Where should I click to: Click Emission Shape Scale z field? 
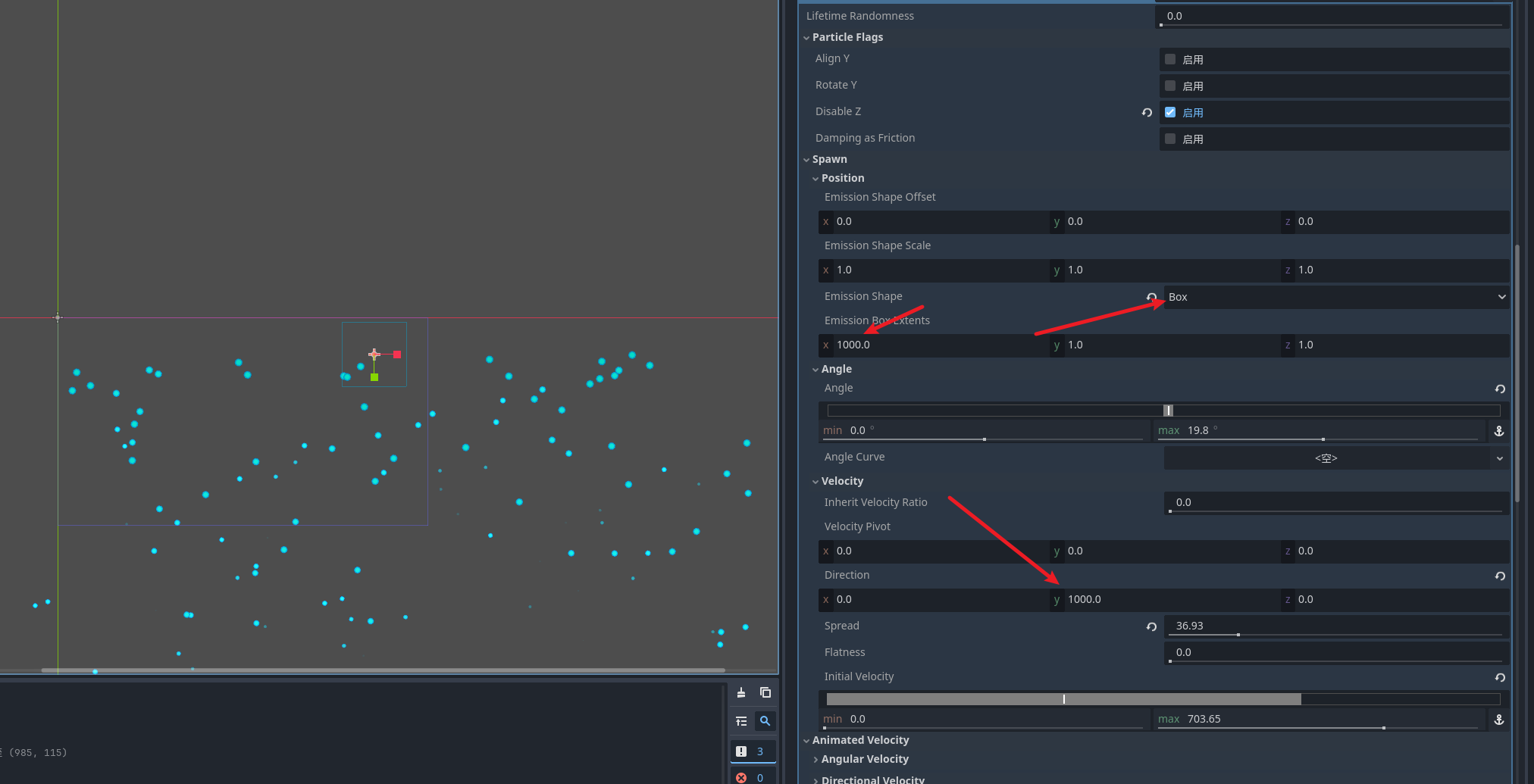(1395, 270)
